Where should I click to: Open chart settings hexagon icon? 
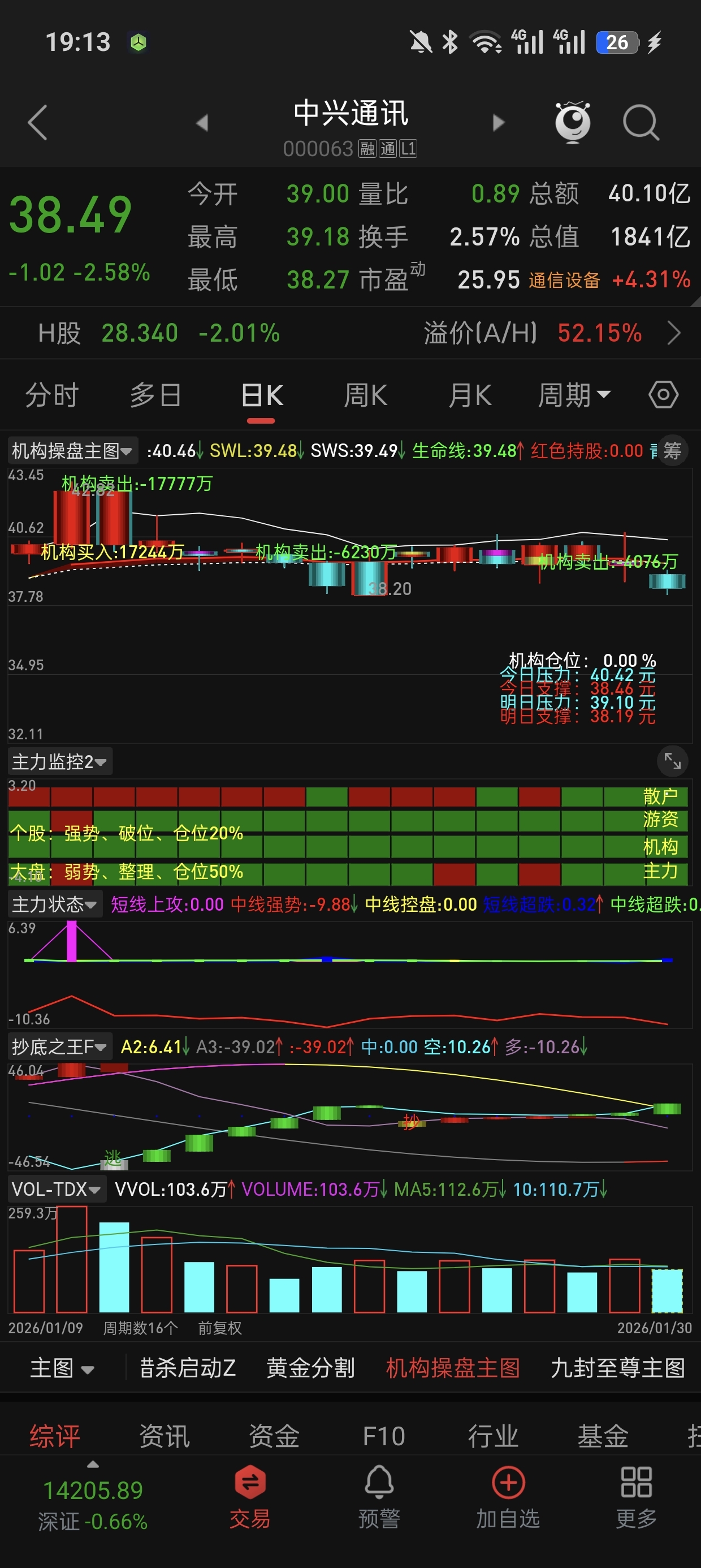(x=663, y=394)
